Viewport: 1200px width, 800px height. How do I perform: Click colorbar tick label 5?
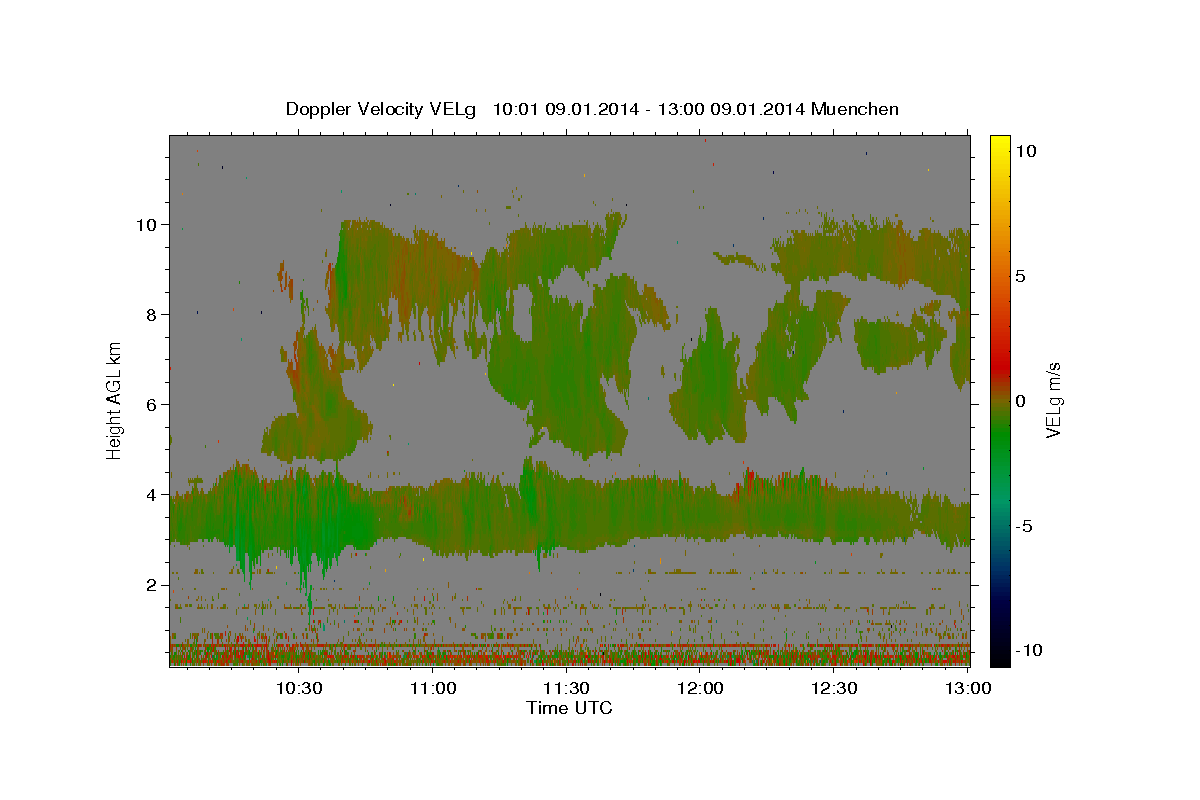1021,276
